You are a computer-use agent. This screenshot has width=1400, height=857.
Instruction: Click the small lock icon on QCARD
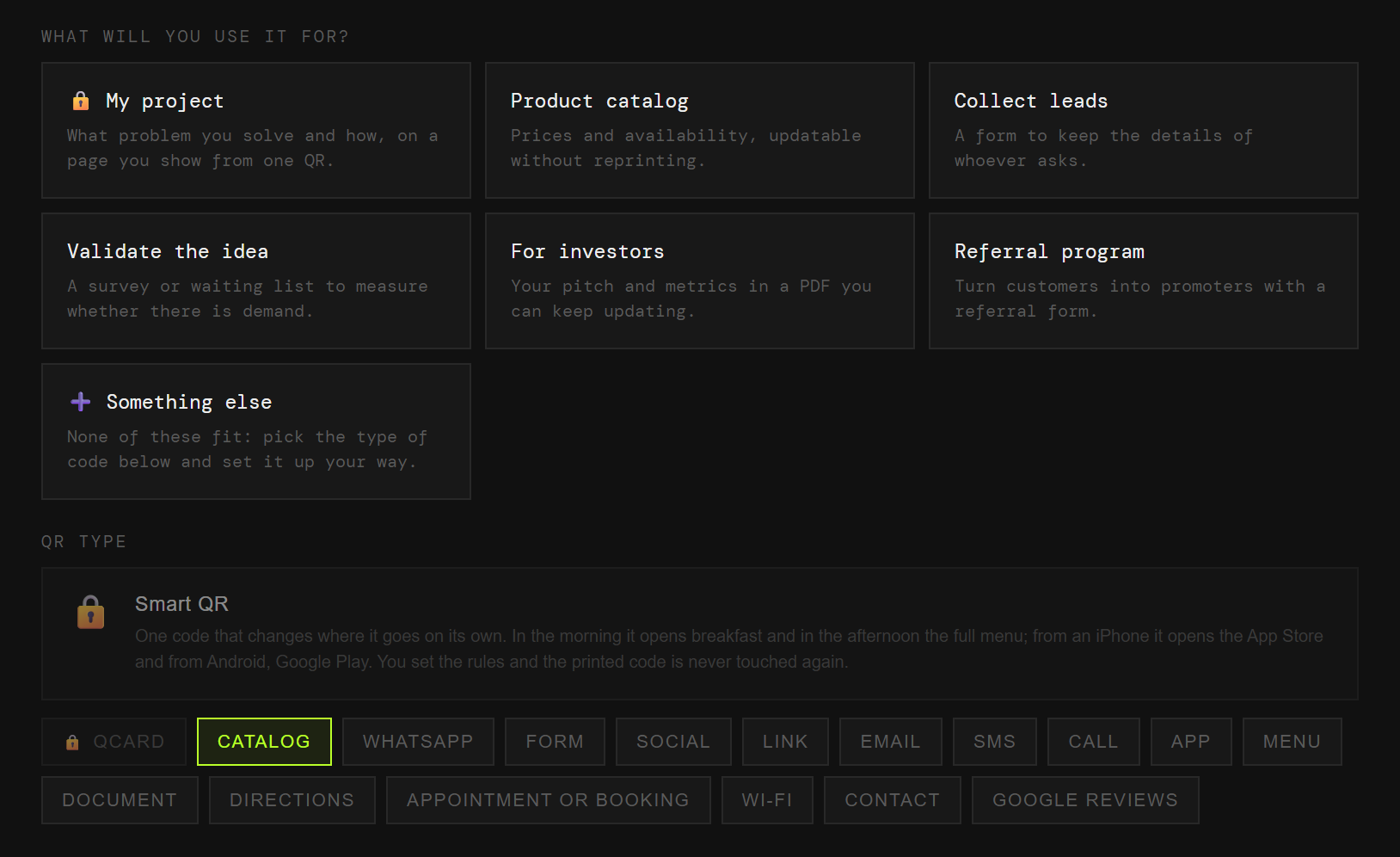[x=72, y=742]
